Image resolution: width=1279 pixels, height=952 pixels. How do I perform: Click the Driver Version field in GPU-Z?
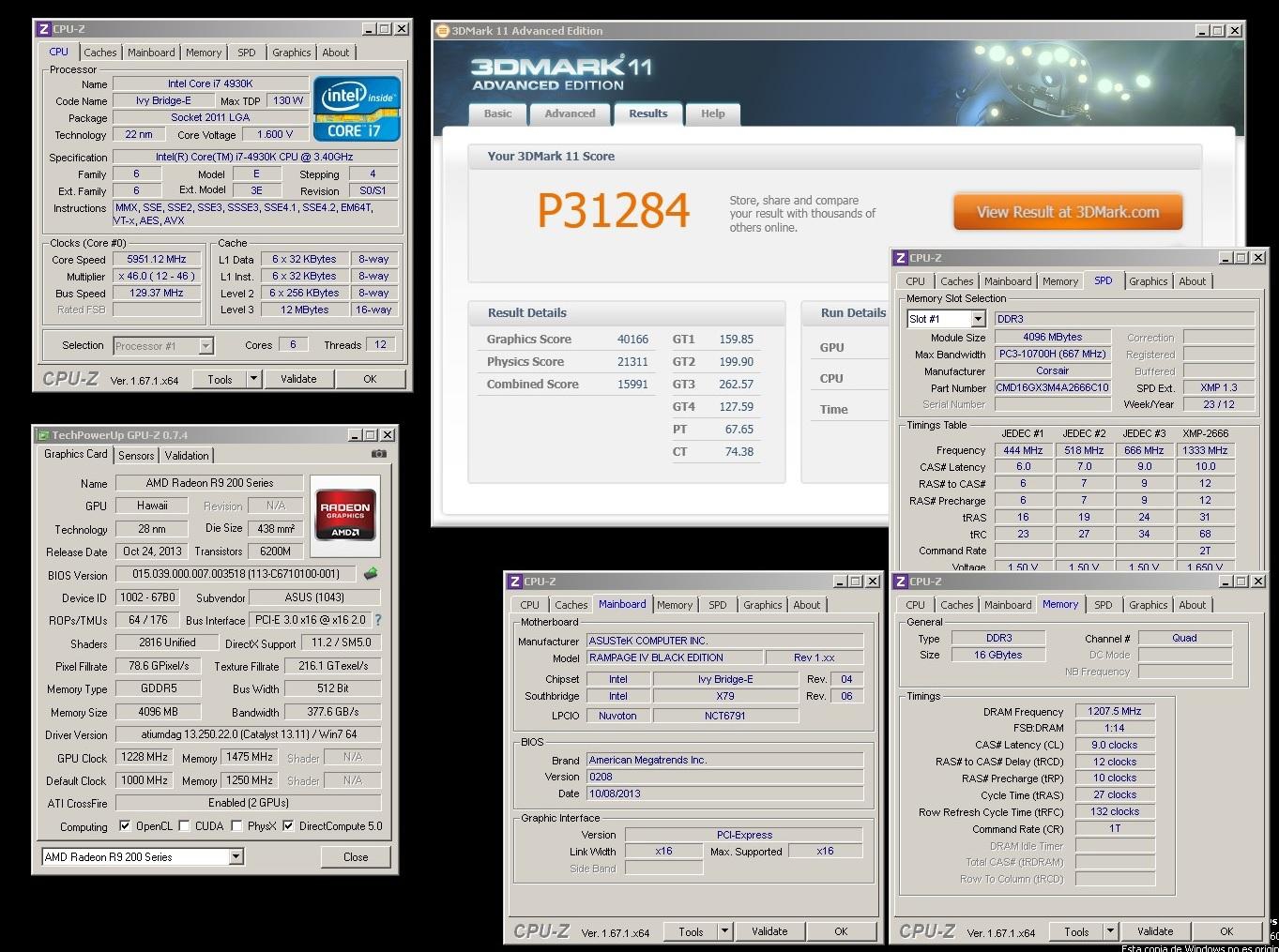pos(248,734)
